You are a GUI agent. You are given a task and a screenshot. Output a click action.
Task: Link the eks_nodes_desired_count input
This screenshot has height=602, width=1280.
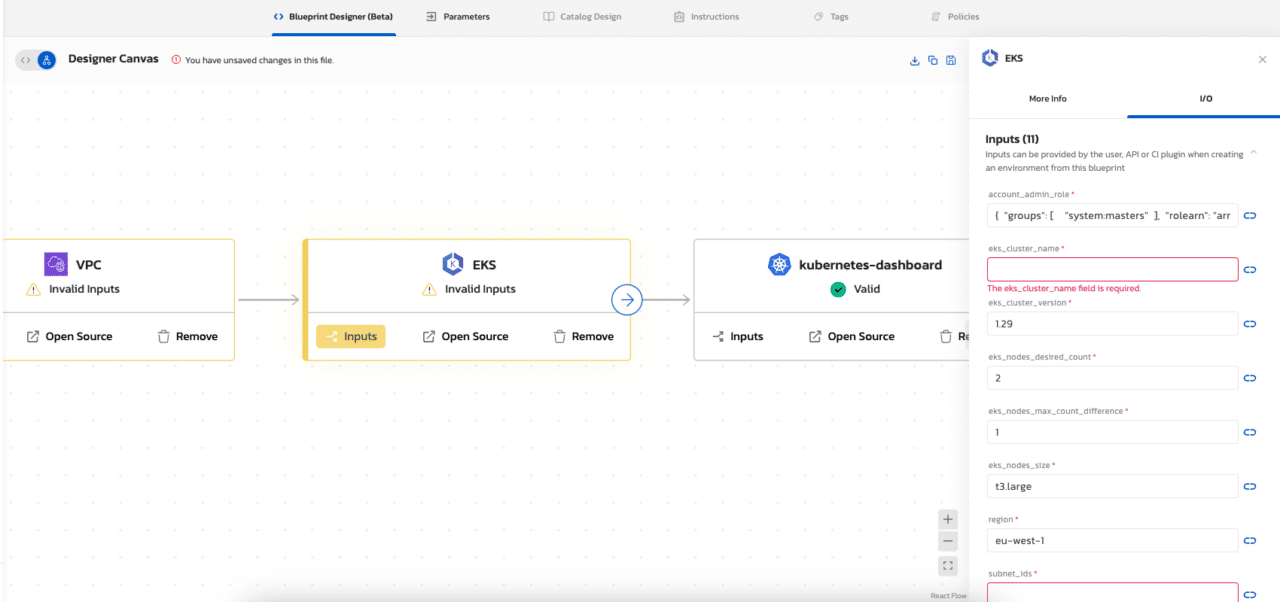tap(1250, 378)
